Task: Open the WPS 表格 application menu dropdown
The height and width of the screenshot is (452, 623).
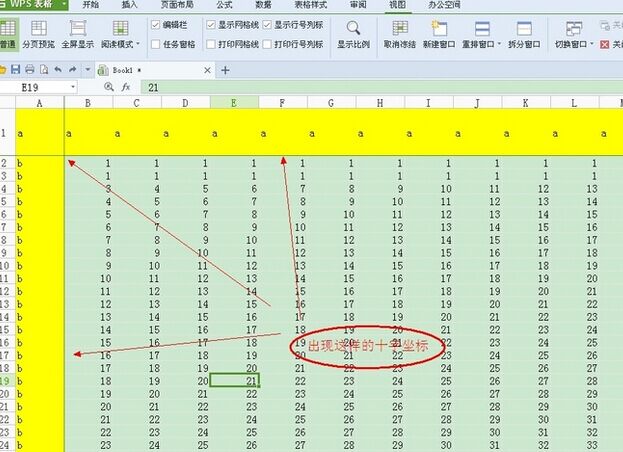Action: coord(64,4)
